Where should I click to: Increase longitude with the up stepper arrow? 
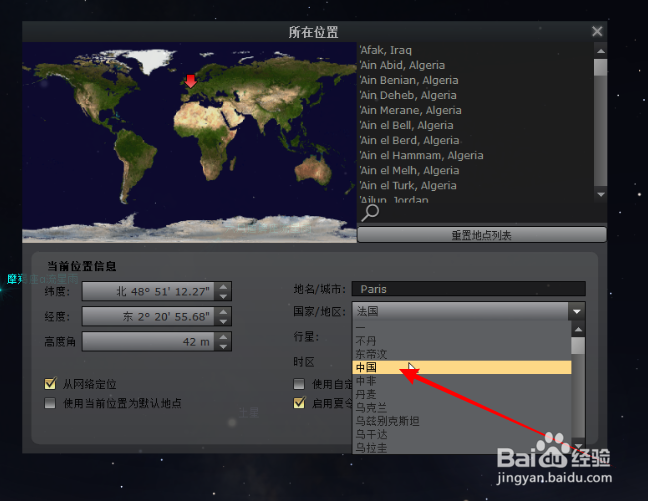(x=223, y=311)
